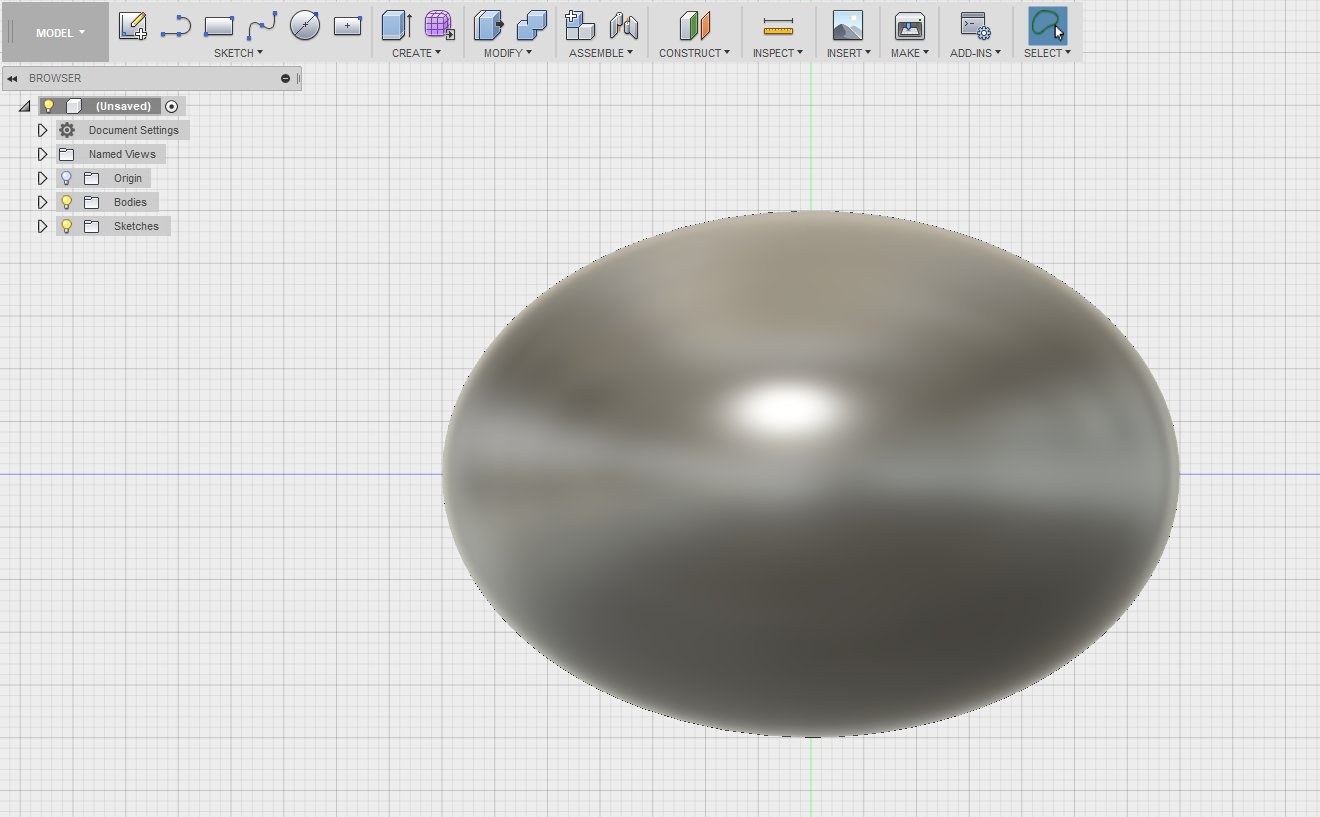Open the CREATE dropdown menu
The width and height of the screenshot is (1320, 817).
[x=416, y=53]
